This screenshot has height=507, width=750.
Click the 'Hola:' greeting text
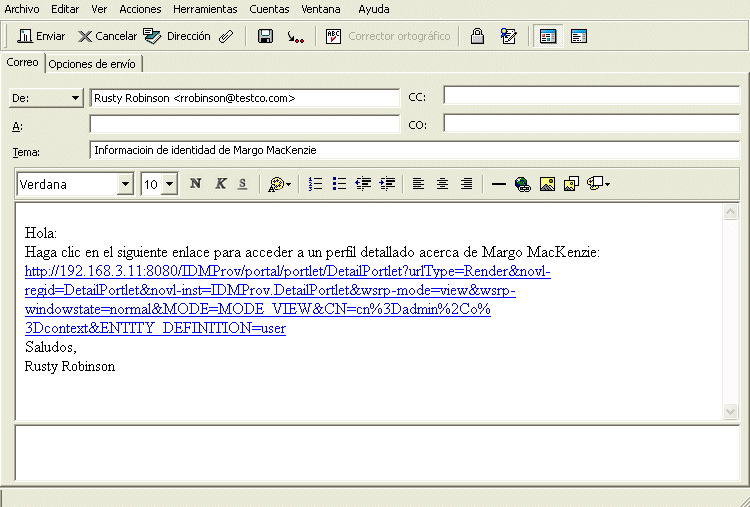[41, 233]
